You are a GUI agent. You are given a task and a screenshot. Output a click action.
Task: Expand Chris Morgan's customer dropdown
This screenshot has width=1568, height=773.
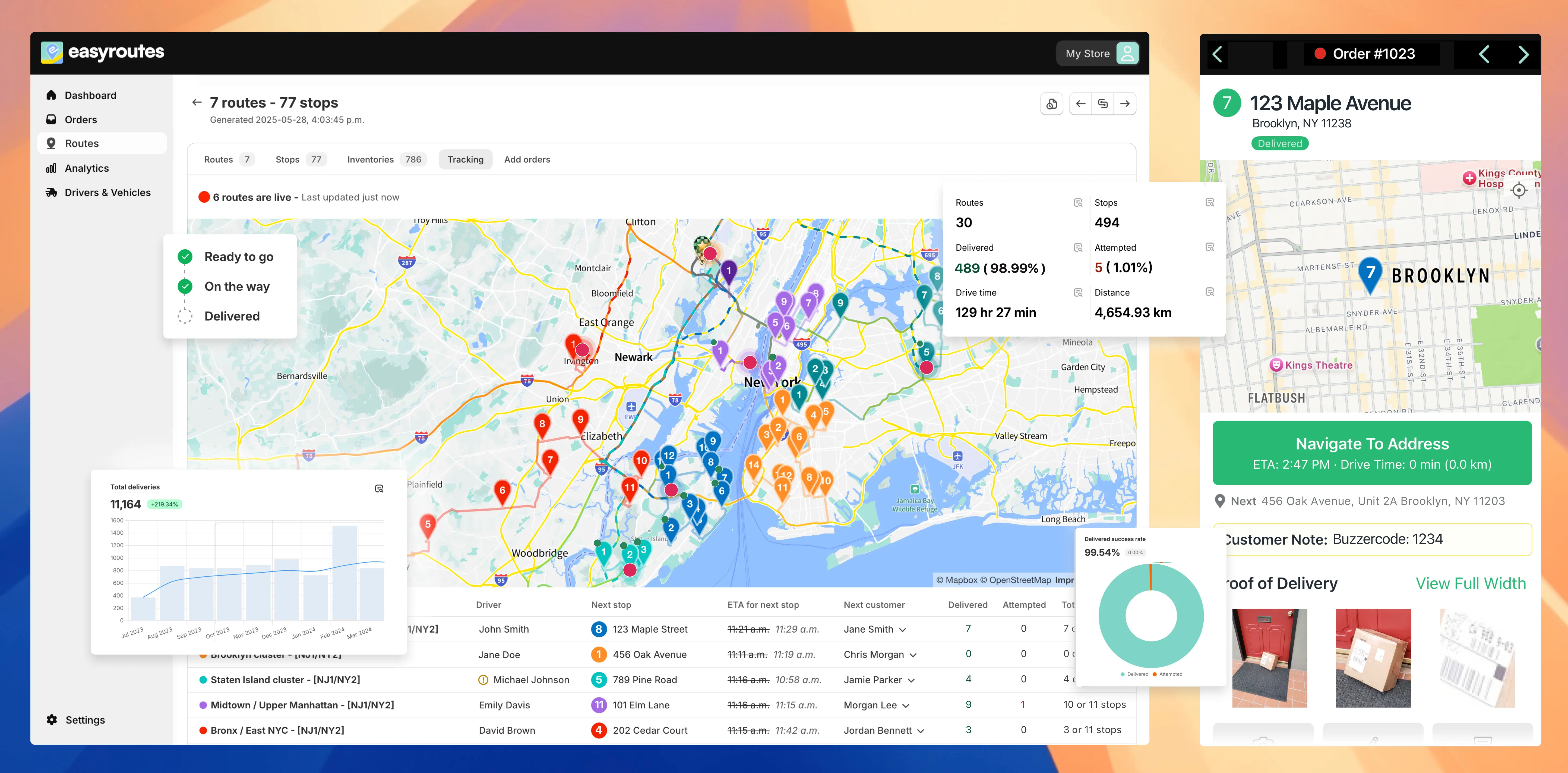913,654
